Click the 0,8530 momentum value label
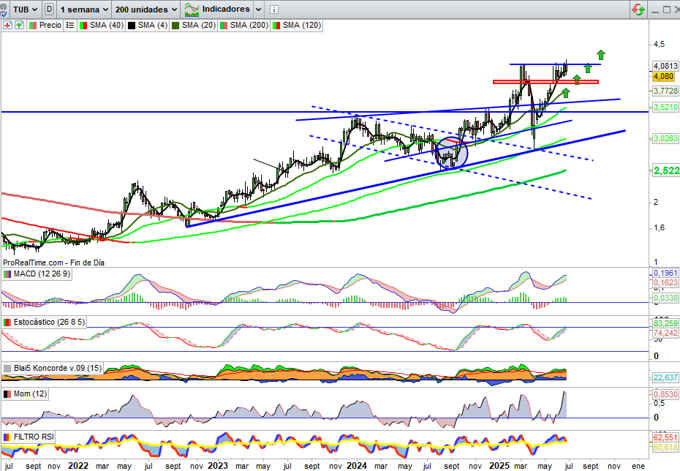 pos(665,394)
